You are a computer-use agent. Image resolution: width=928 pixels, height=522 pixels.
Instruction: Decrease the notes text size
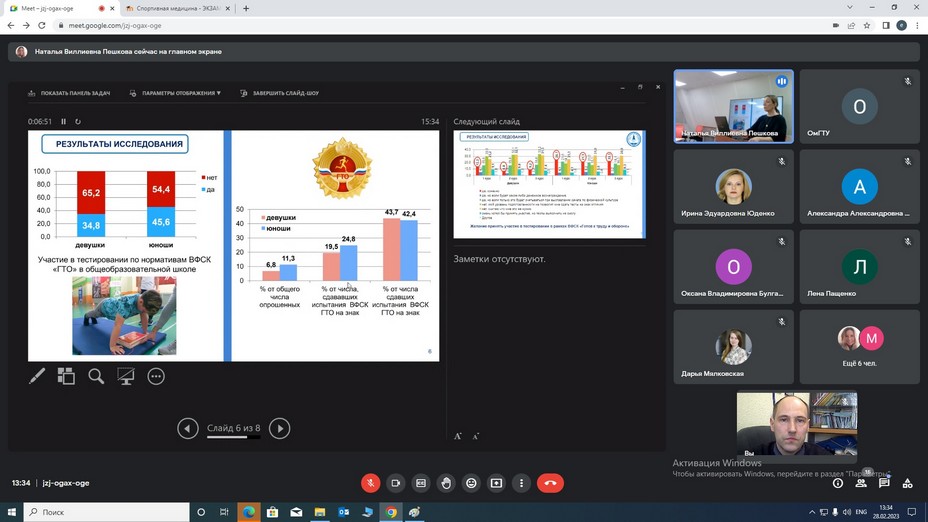click(475, 436)
